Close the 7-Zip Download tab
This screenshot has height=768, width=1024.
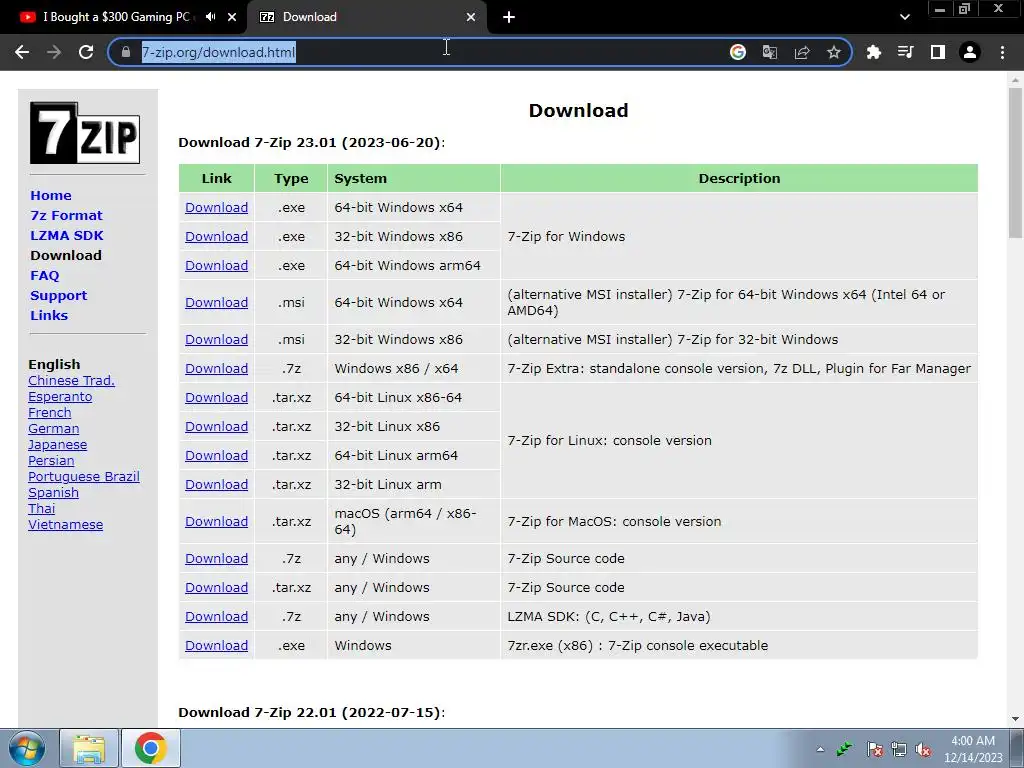point(471,17)
